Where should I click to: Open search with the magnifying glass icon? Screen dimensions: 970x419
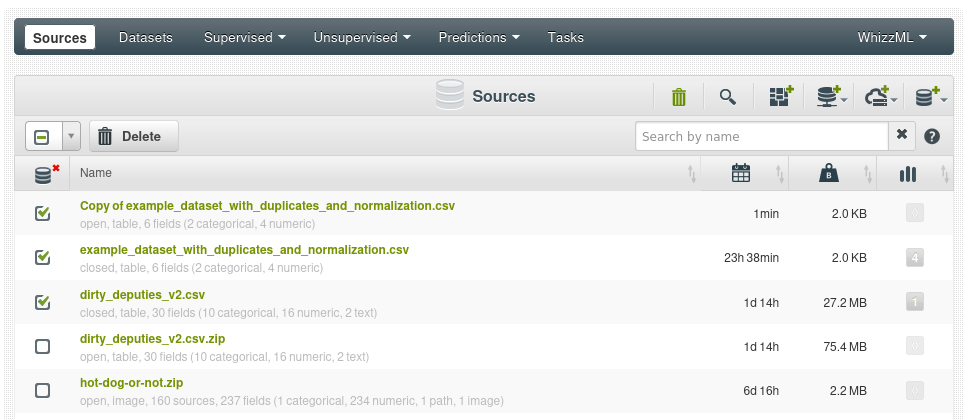click(728, 97)
